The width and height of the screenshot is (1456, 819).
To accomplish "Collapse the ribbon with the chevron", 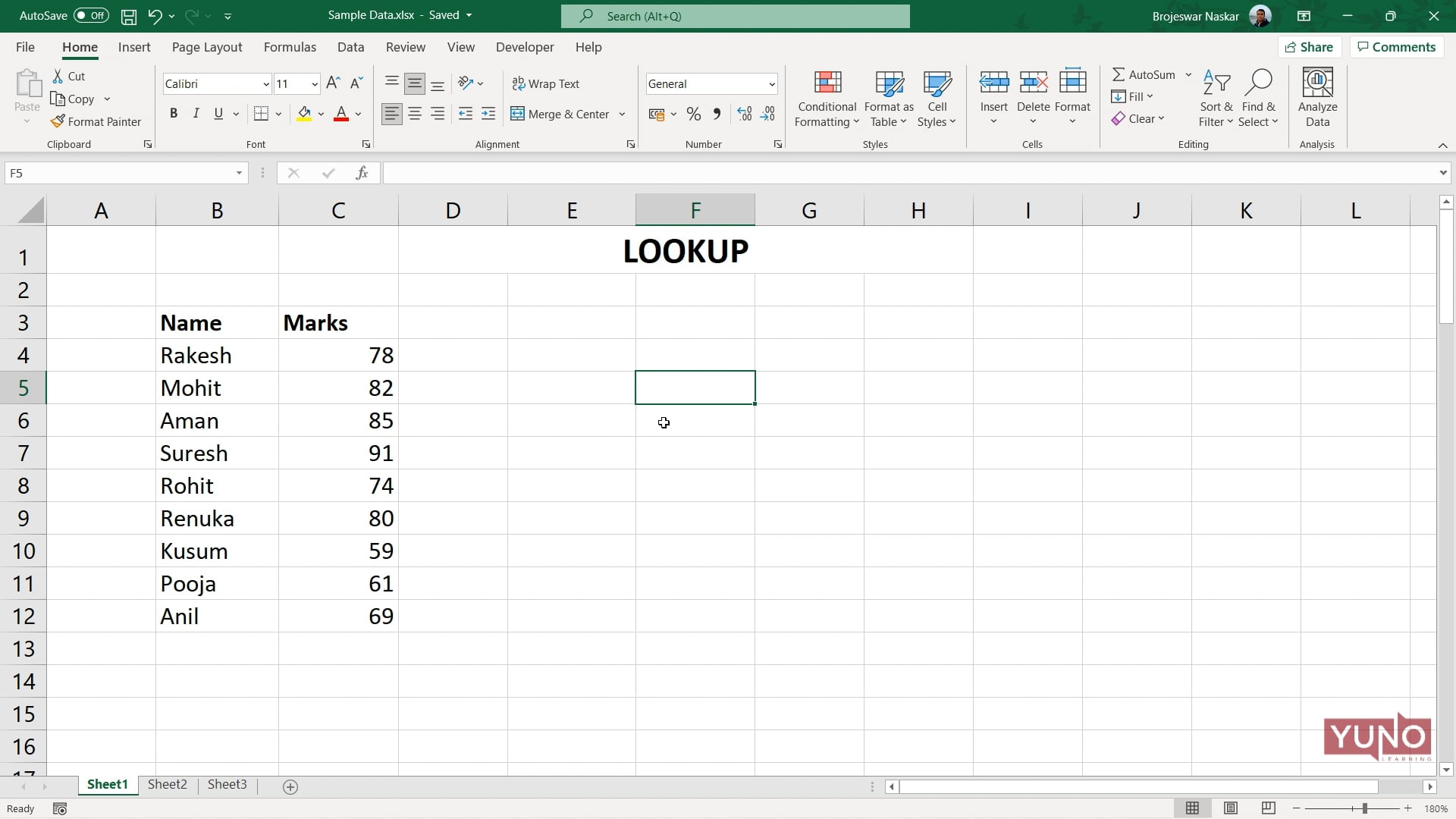I will tap(1442, 145).
